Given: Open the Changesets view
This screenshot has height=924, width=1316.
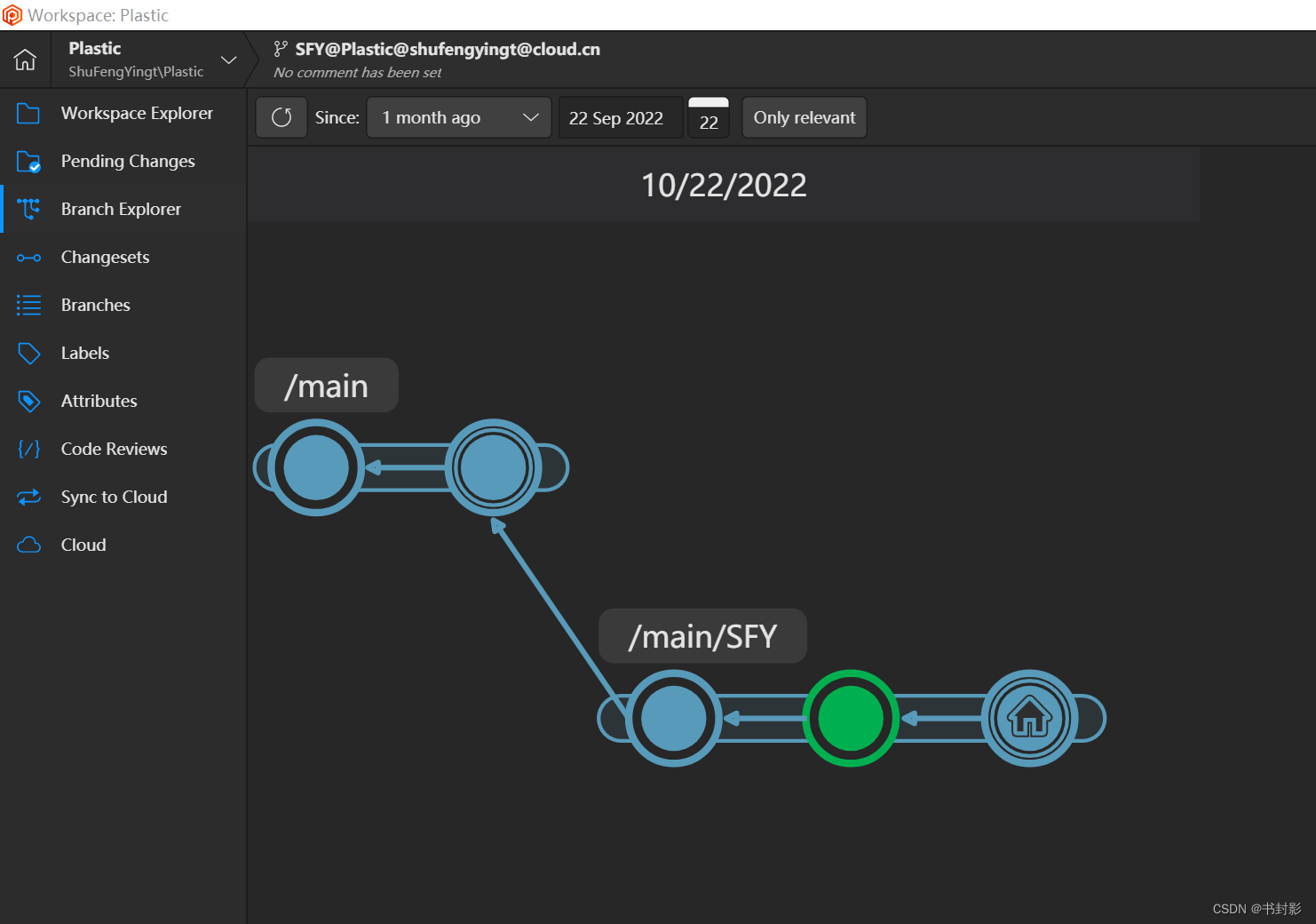Looking at the screenshot, I should (x=123, y=257).
